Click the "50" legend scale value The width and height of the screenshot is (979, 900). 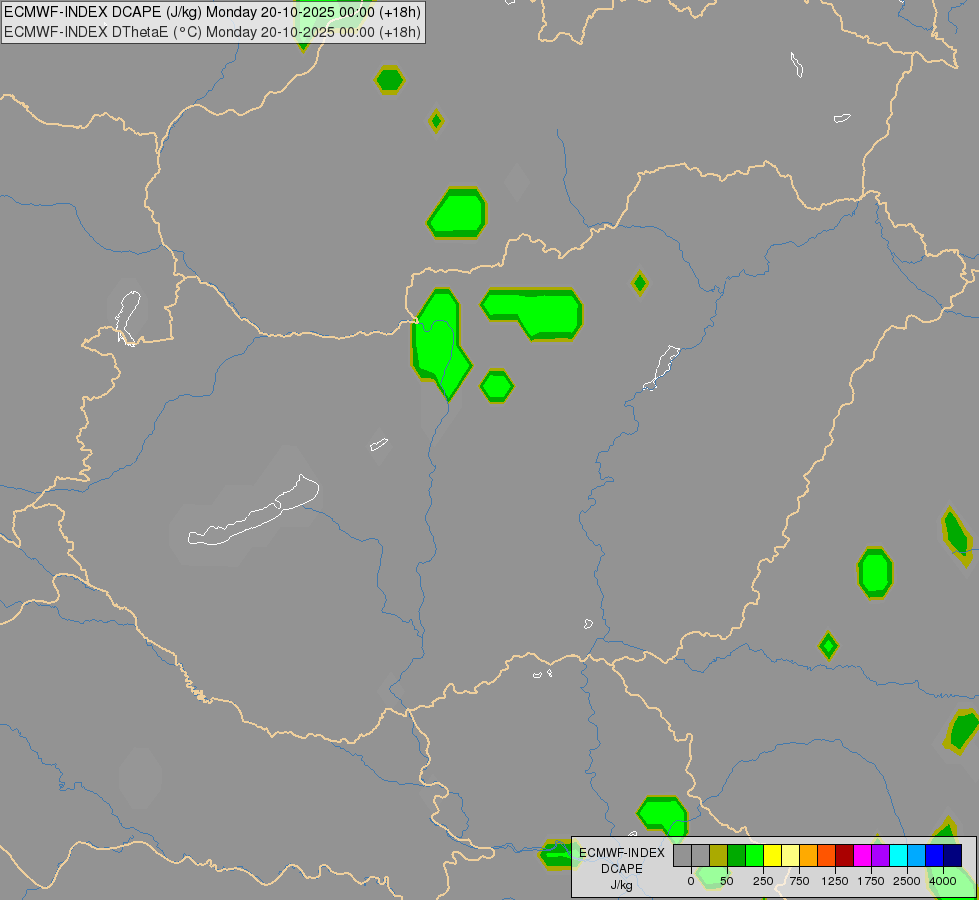[x=727, y=881]
